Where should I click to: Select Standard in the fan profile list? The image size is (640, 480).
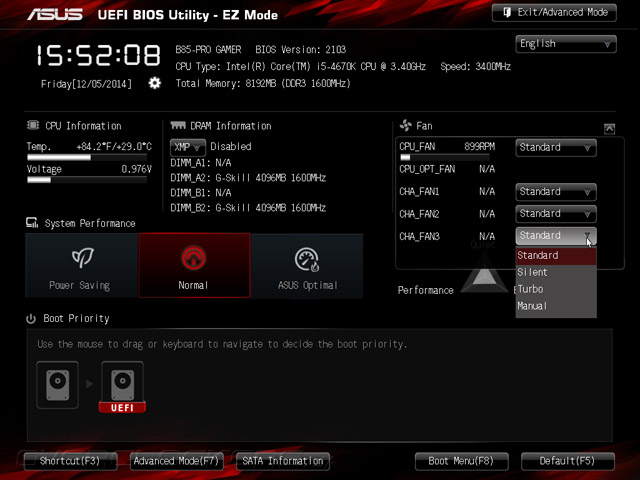556,256
